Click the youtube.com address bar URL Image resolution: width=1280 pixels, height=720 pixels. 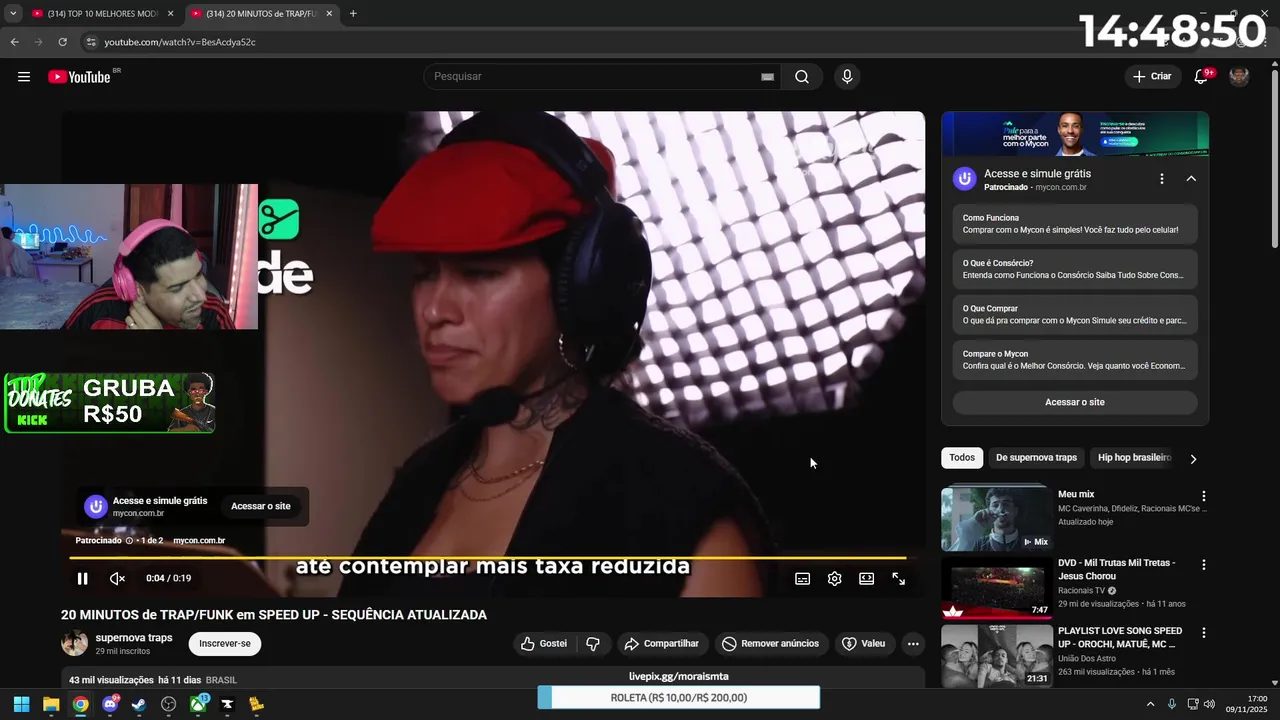point(180,42)
